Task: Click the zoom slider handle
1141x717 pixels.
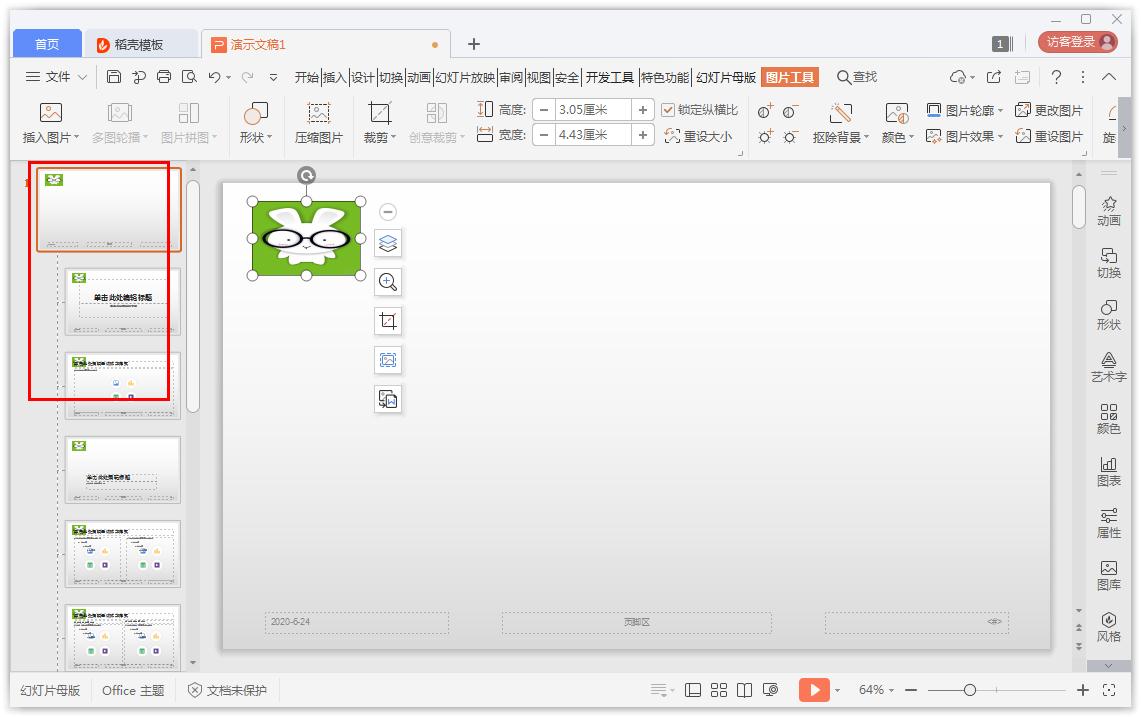Action: (x=970, y=690)
